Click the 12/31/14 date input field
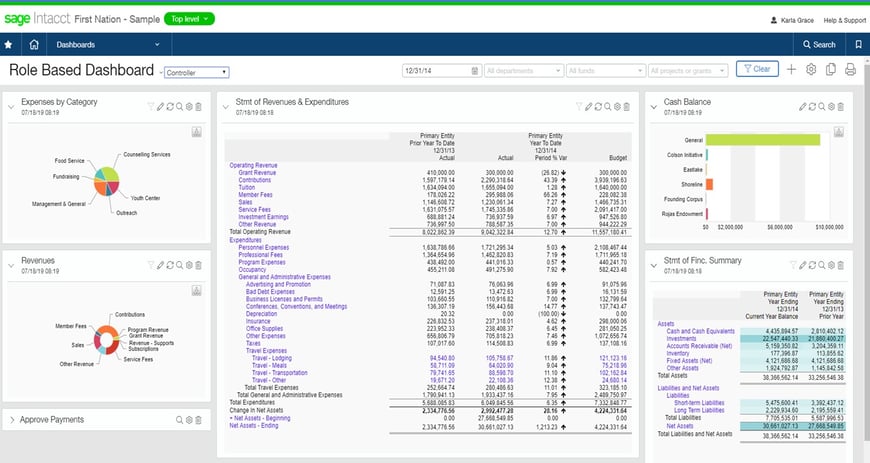 (441, 71)
